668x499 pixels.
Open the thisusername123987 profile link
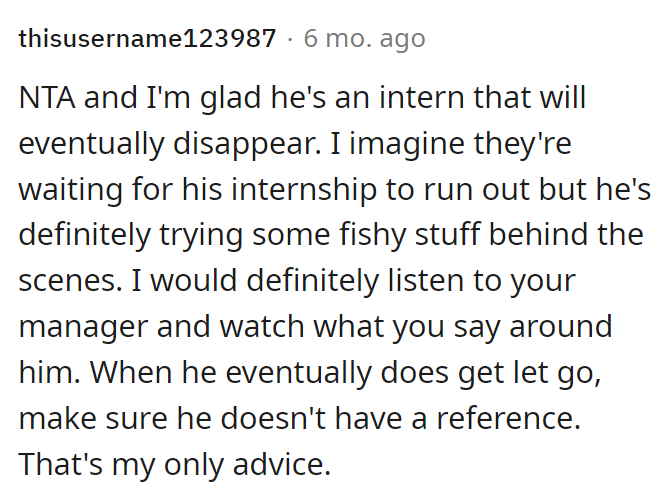[147, 39]
